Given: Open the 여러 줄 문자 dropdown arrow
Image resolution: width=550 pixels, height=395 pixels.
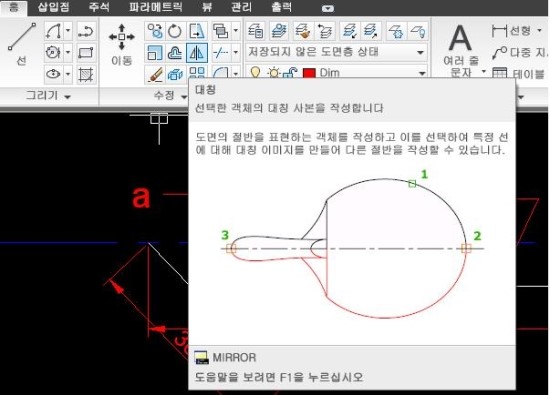Looking at the screenshot, I should [x=484, y=71].
